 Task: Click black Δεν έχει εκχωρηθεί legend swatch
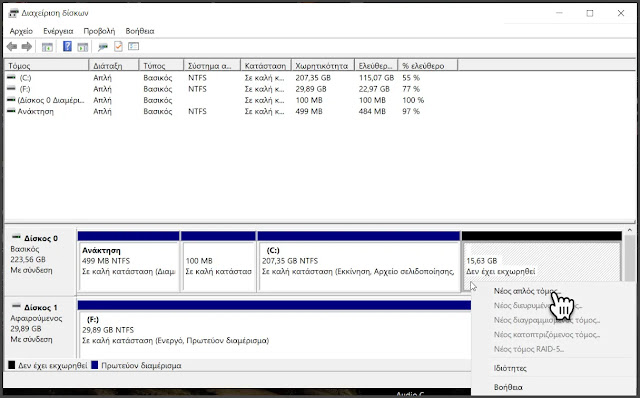click(x=11, y=365)
